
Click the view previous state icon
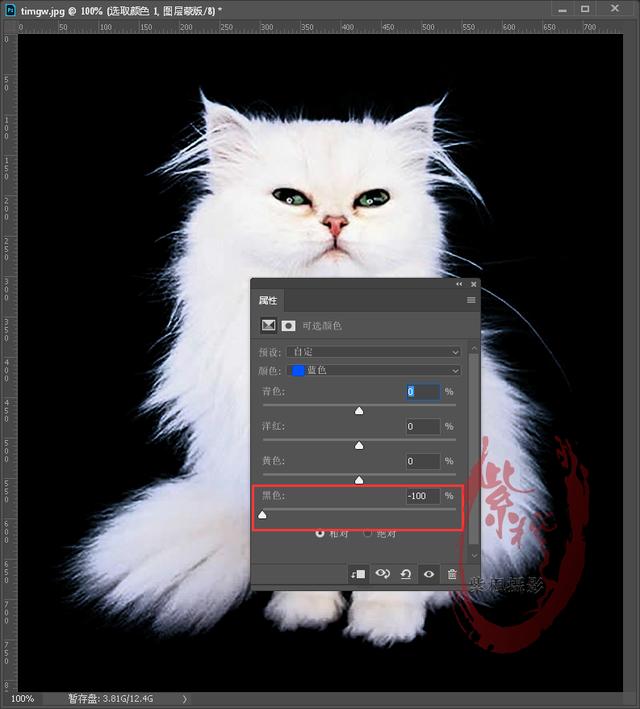[x=382, y=574]
